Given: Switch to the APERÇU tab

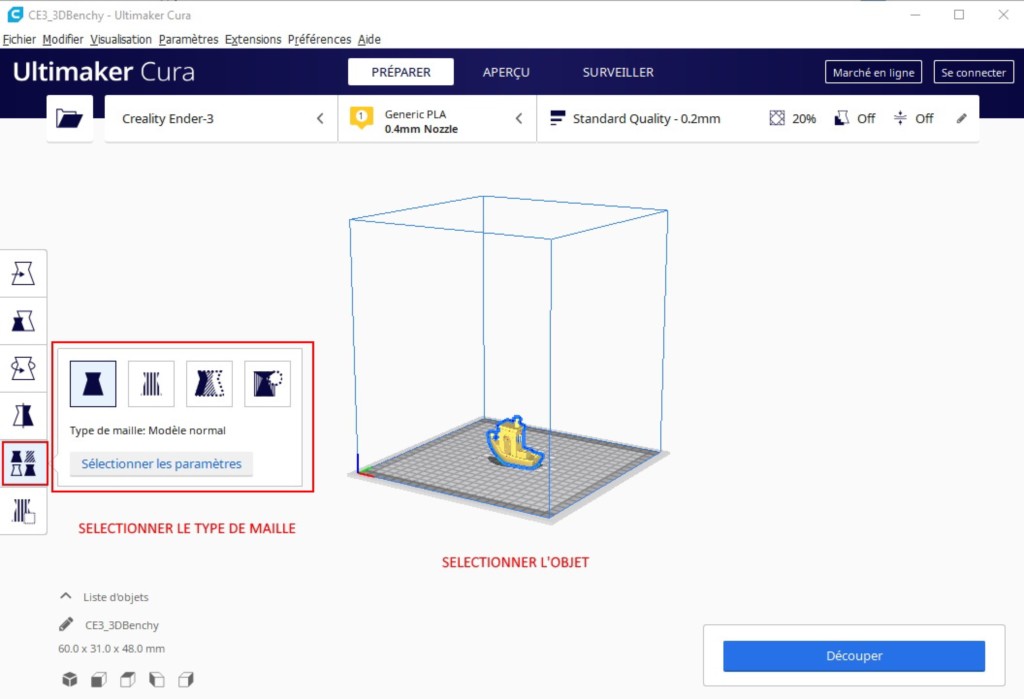Looking at the screenshot, I should [x=506, y=72].
